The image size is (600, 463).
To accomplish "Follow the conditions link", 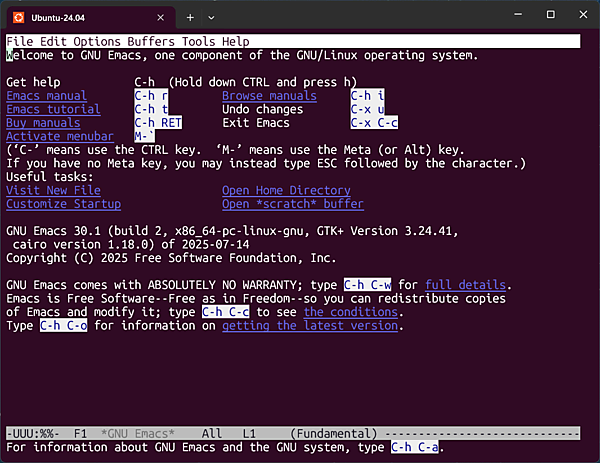I will [x=351, y=312].
